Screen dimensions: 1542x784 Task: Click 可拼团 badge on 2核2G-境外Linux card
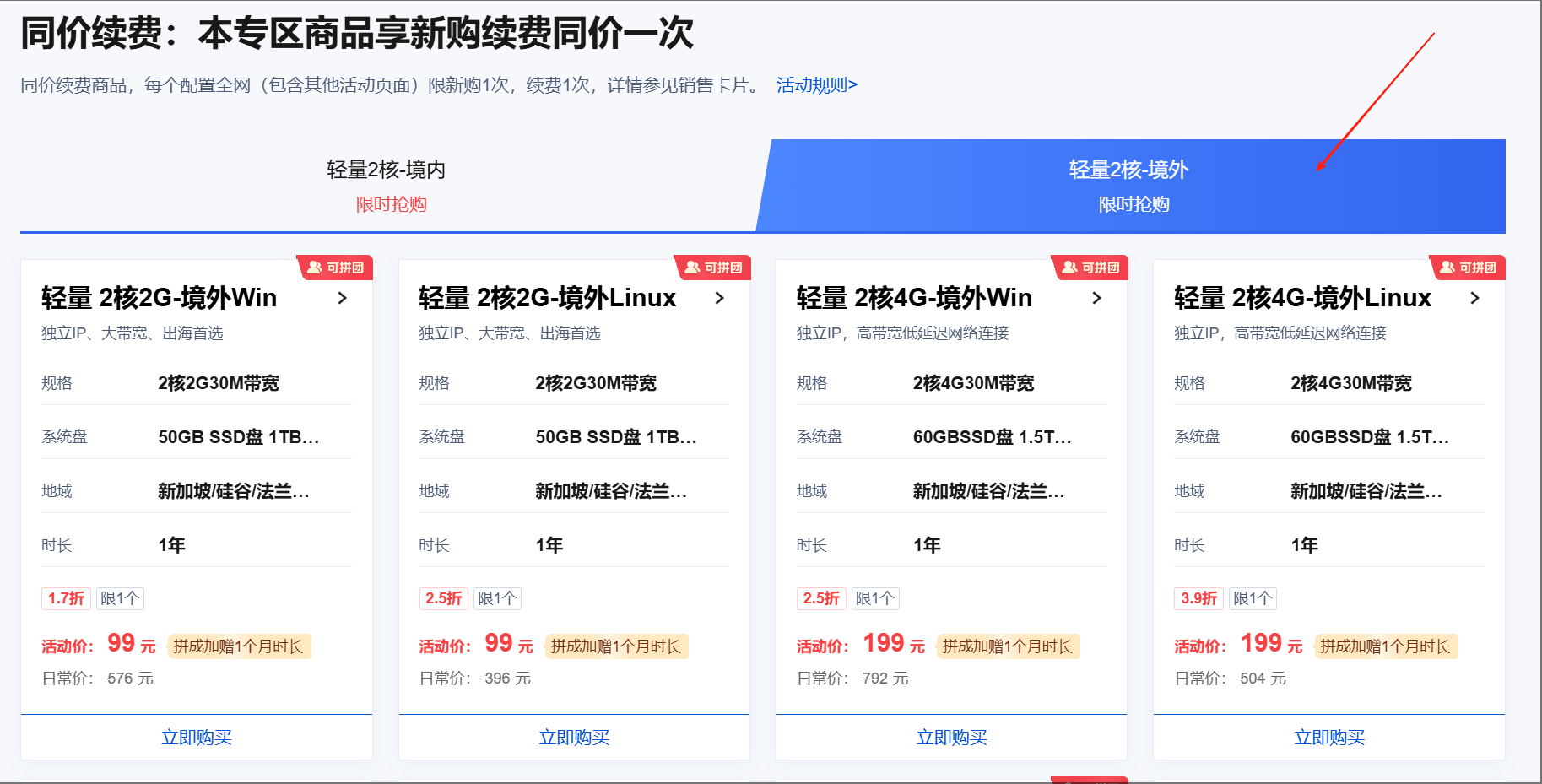(714, 268)
